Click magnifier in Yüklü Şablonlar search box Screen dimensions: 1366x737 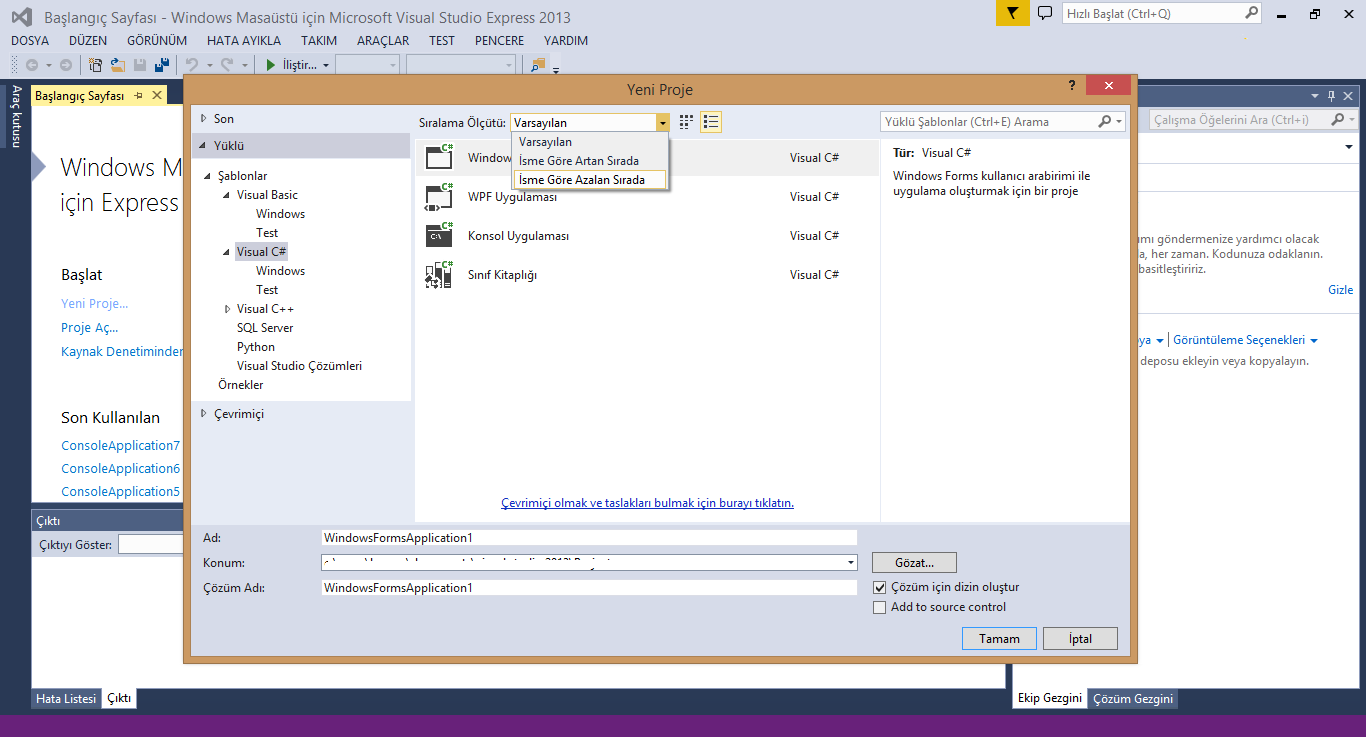1105,122
